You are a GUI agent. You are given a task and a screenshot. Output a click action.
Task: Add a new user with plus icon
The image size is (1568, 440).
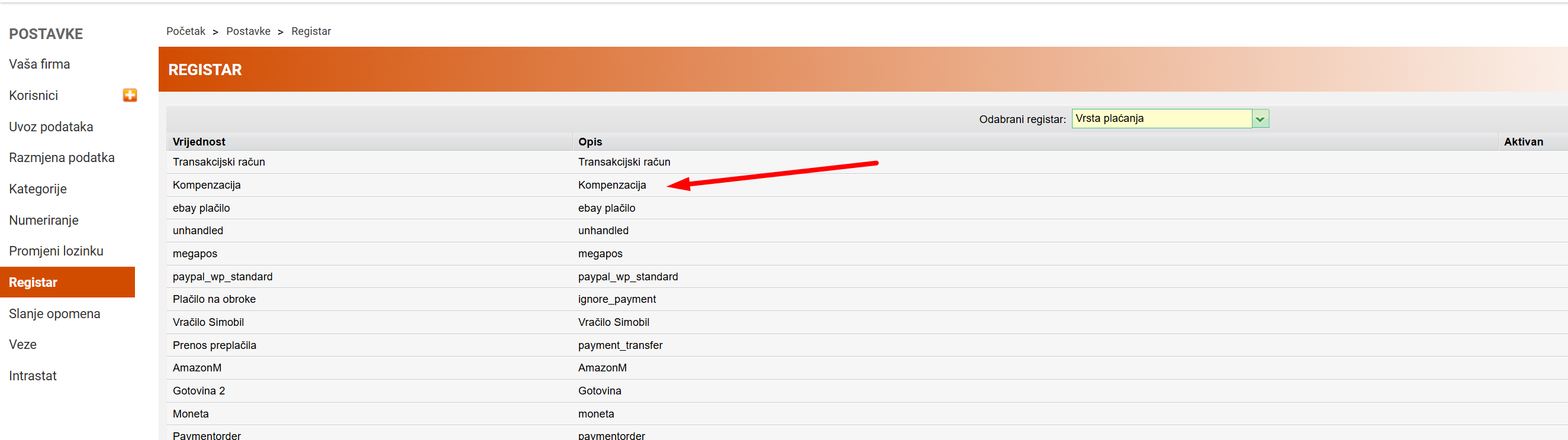(130, 95)
